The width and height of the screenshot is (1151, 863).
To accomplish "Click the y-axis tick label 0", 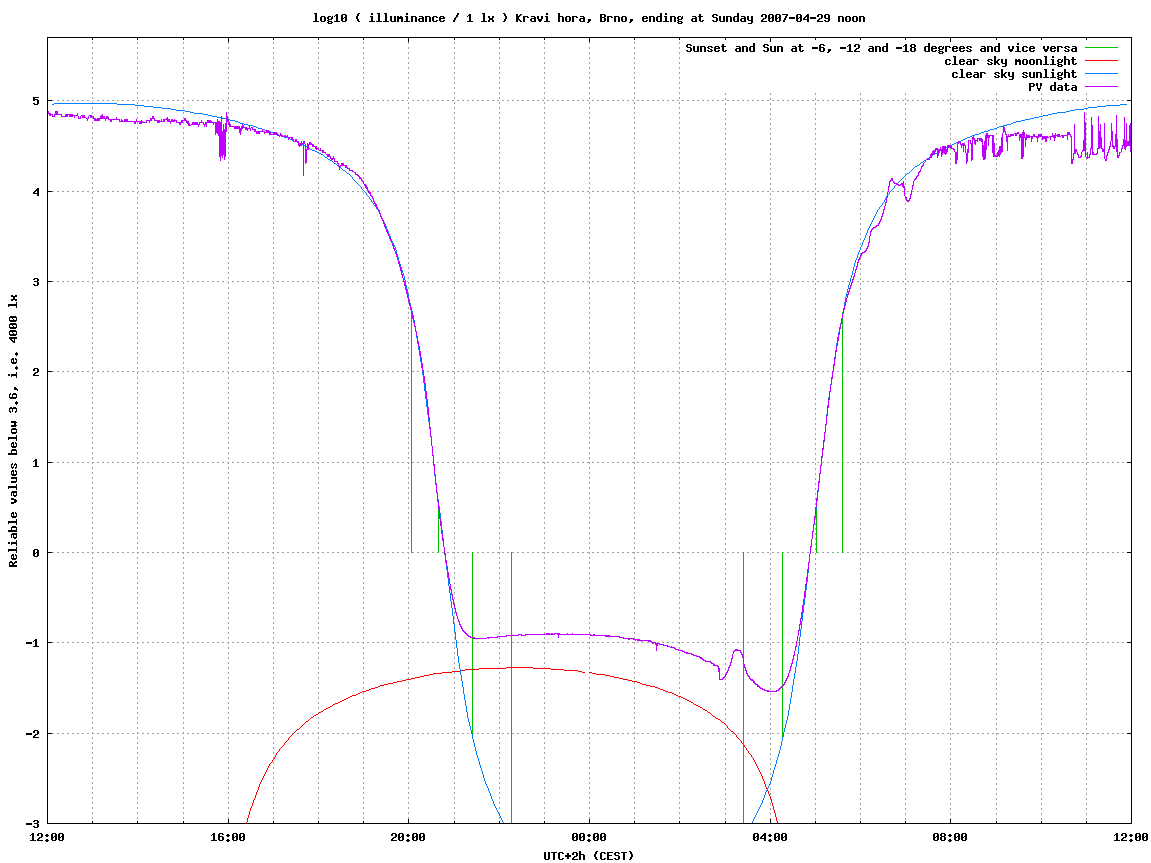I will 36,553.
